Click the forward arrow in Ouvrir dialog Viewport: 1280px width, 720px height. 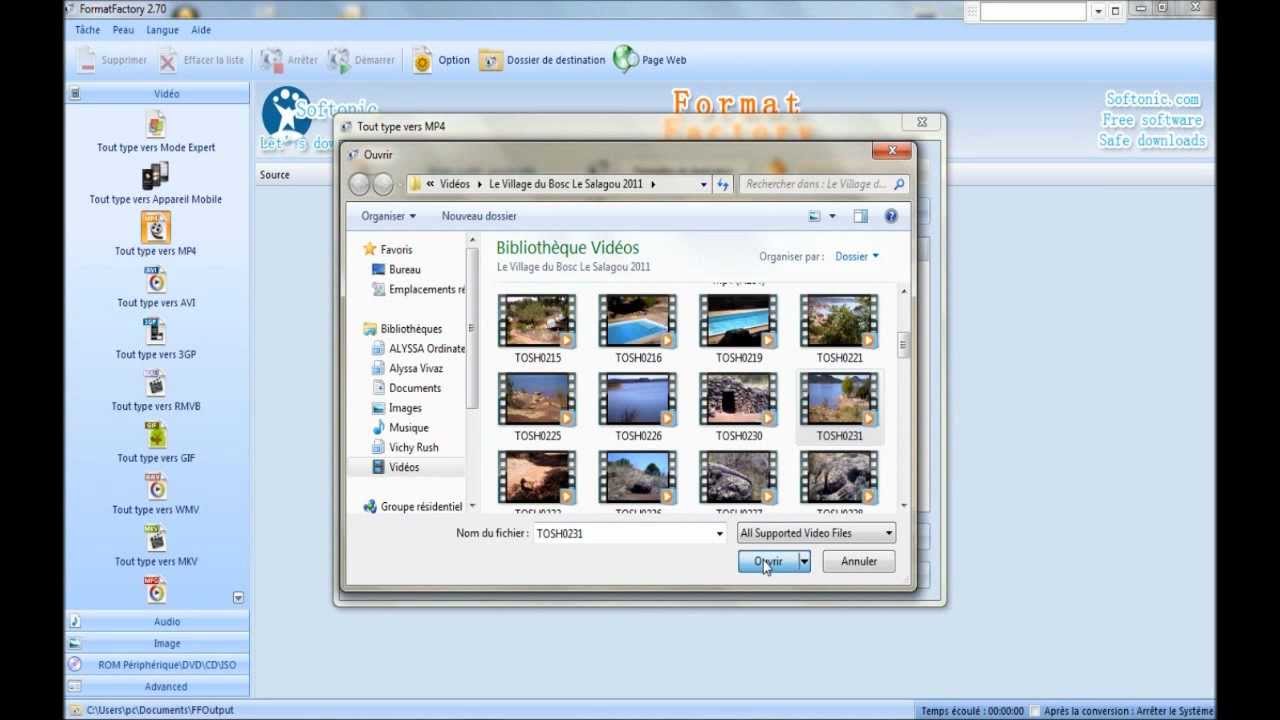pyautogui.click(x=383, y=184)
